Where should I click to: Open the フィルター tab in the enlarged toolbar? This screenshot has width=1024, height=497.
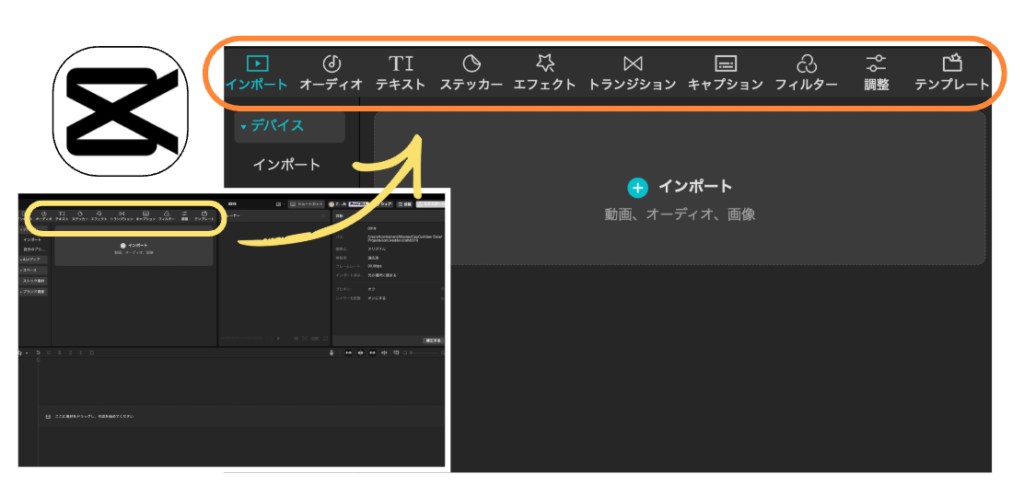coord(807,73)
